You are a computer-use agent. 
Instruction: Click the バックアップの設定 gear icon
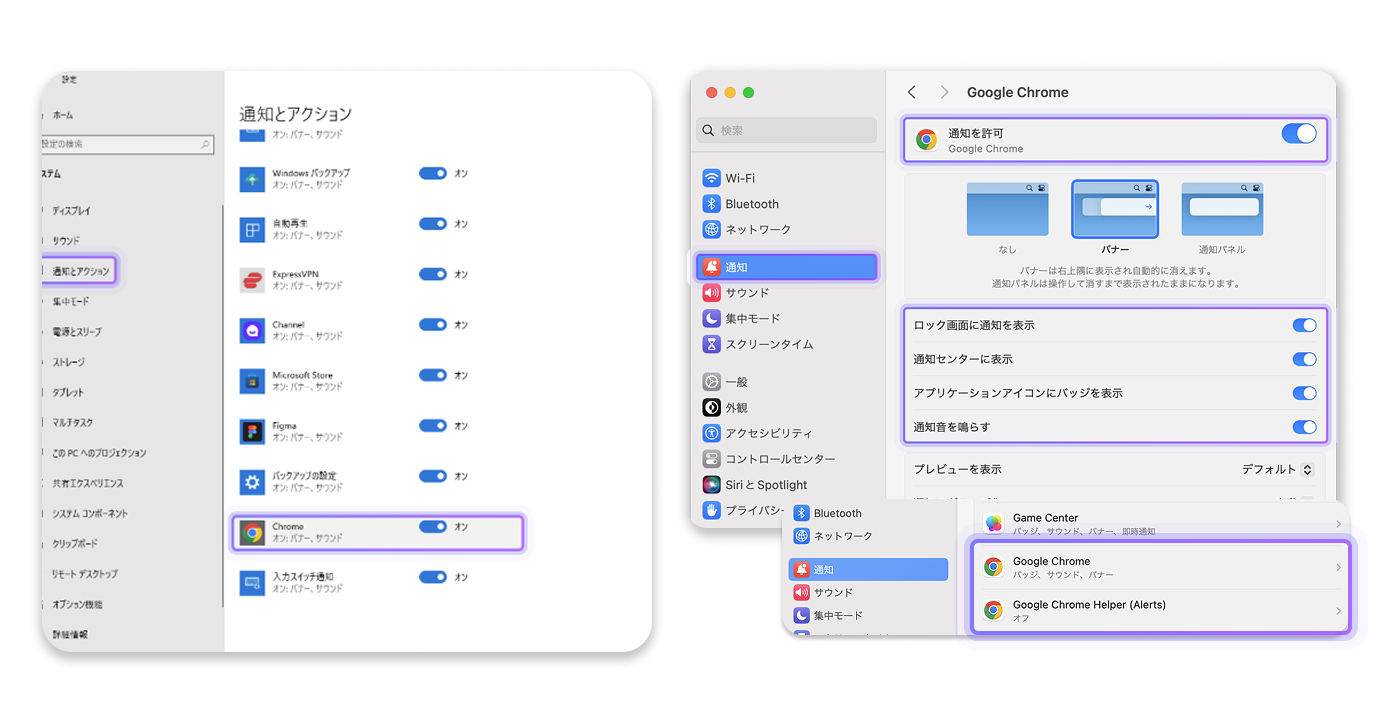pos(252,482)
